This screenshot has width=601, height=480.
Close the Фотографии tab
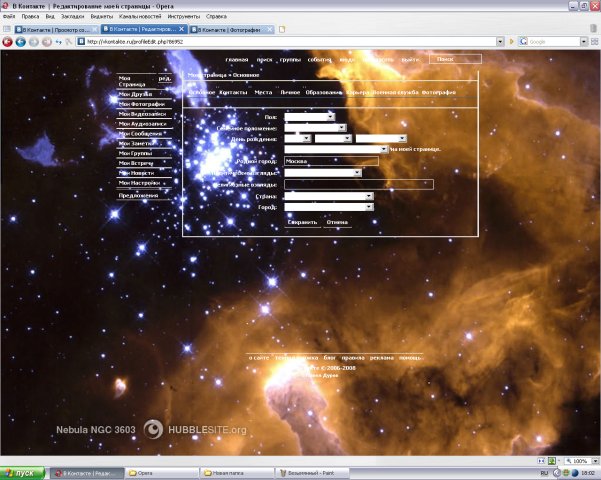(270, 30)
